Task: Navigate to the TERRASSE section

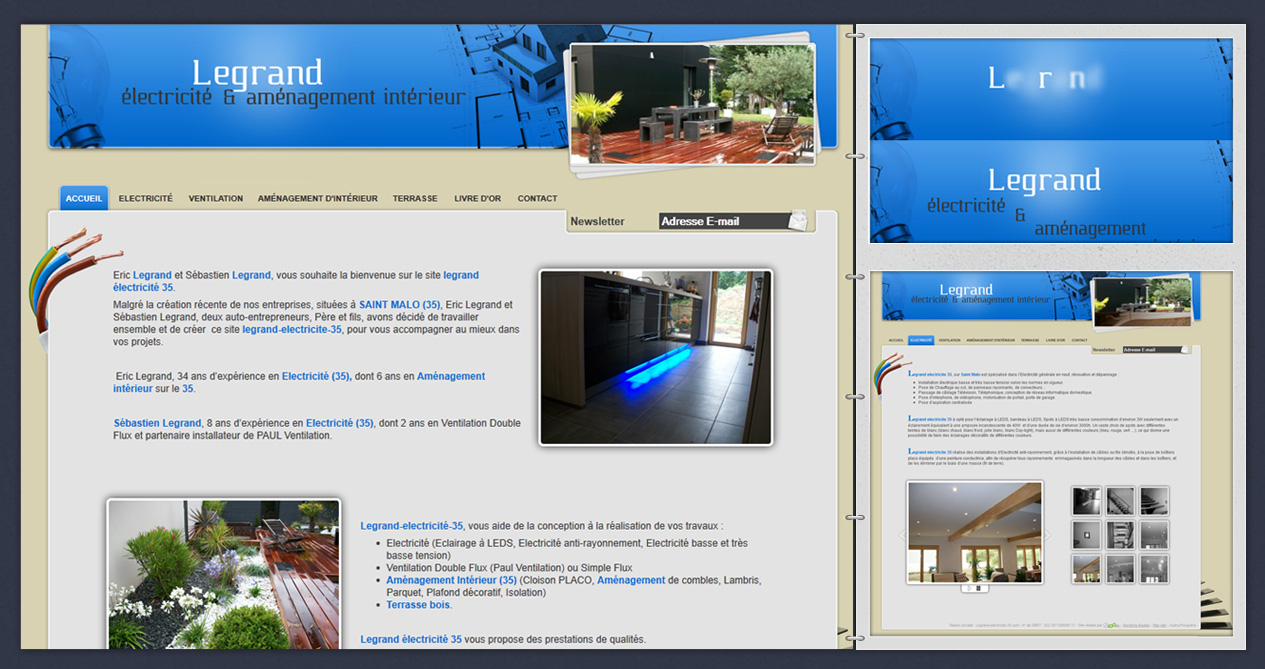Action: tap(415, 198)
